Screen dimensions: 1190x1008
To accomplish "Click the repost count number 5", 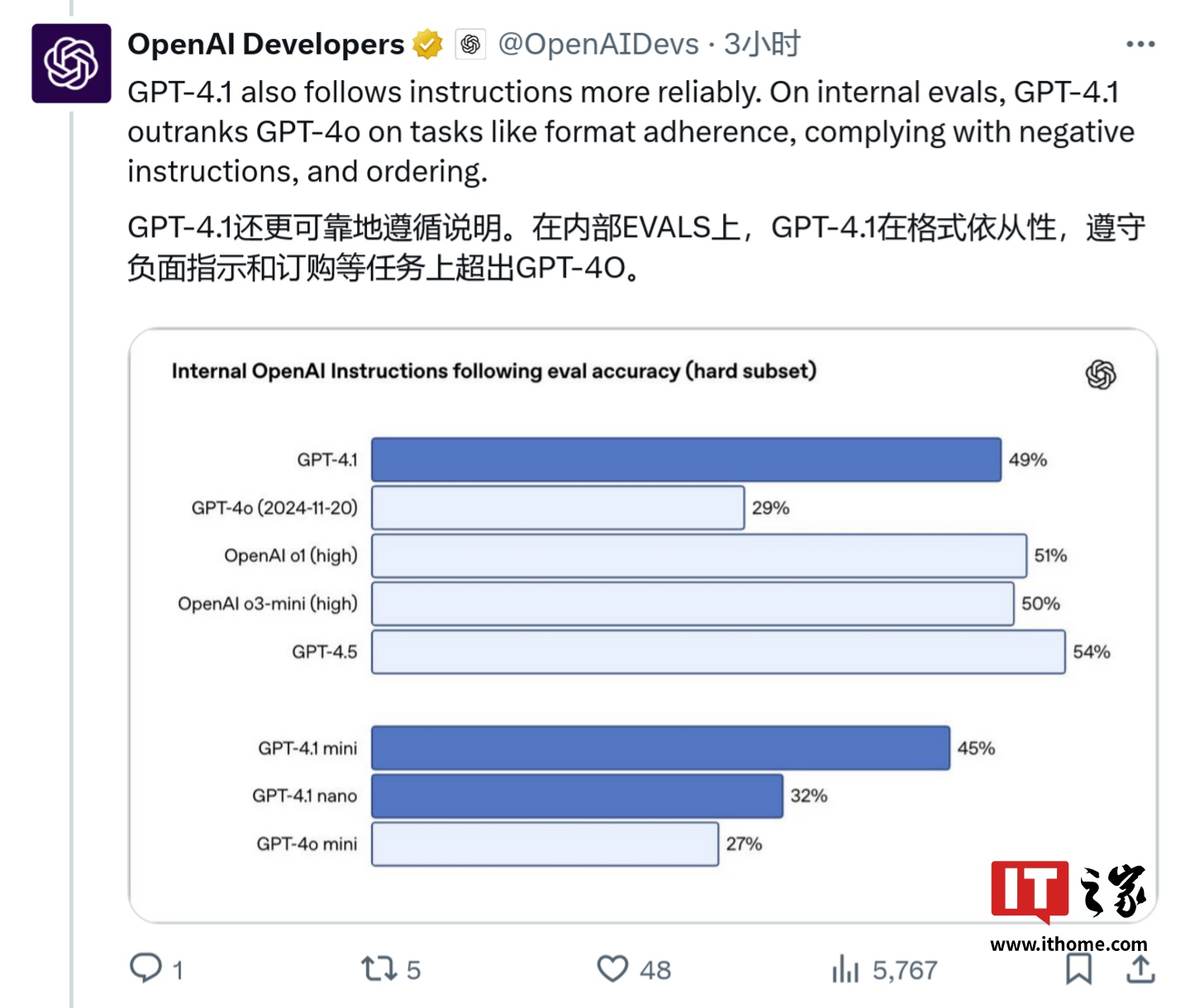I will click(x=412, y=969).
